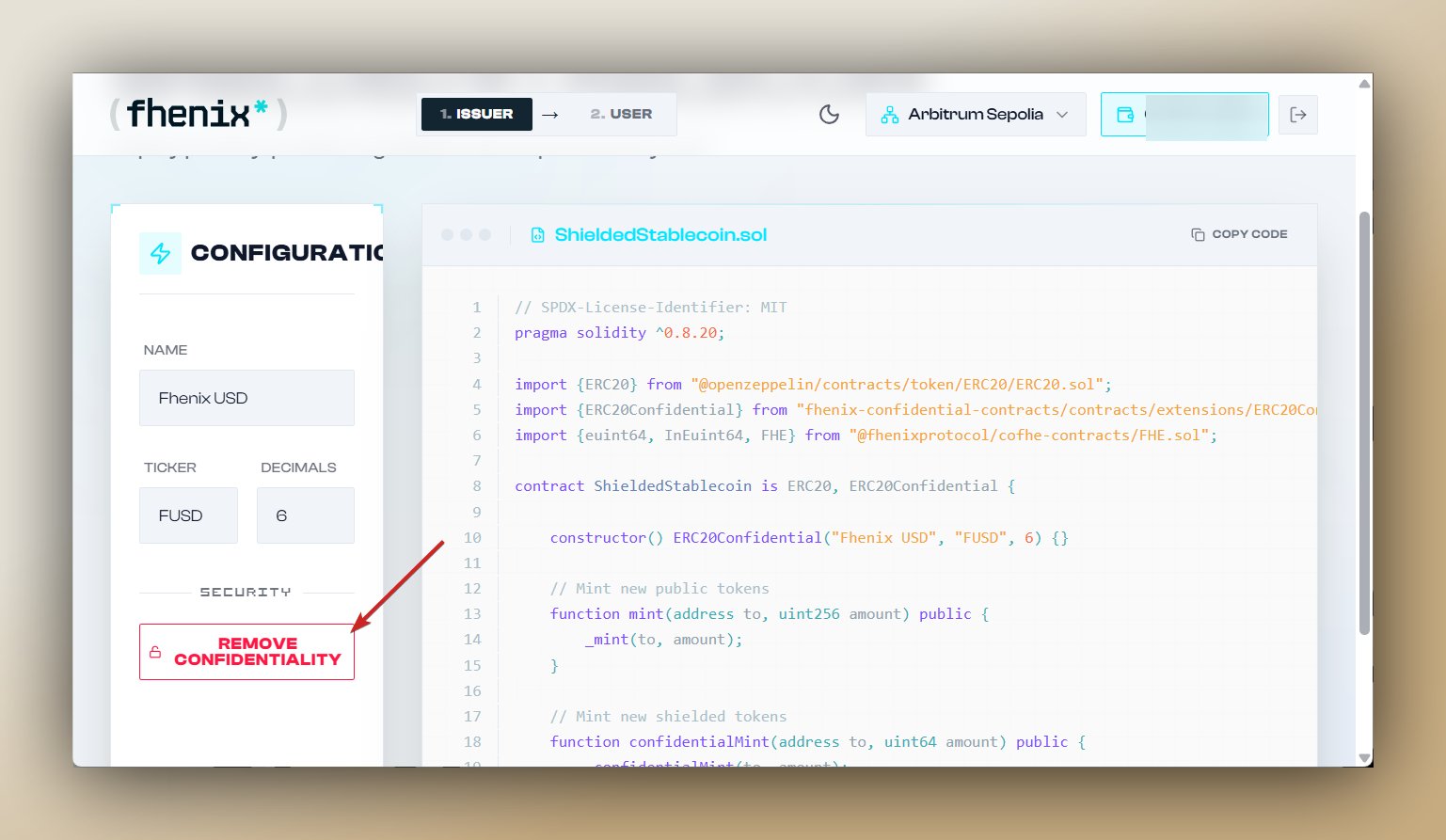
Task: Click the openzeppelin ERC20 import line
Action: (814, 385)
